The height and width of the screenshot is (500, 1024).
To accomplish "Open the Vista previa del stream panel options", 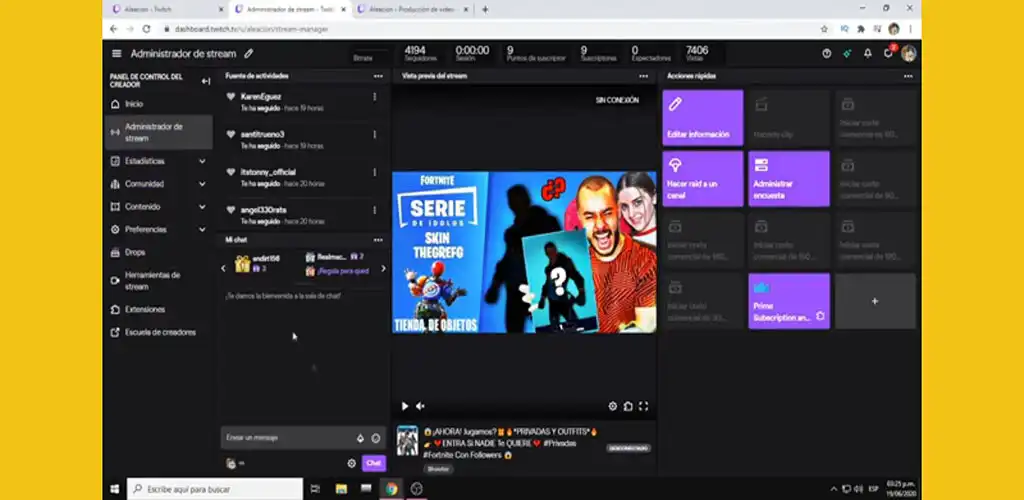I will pyautogui.click(x=644, y=76).
